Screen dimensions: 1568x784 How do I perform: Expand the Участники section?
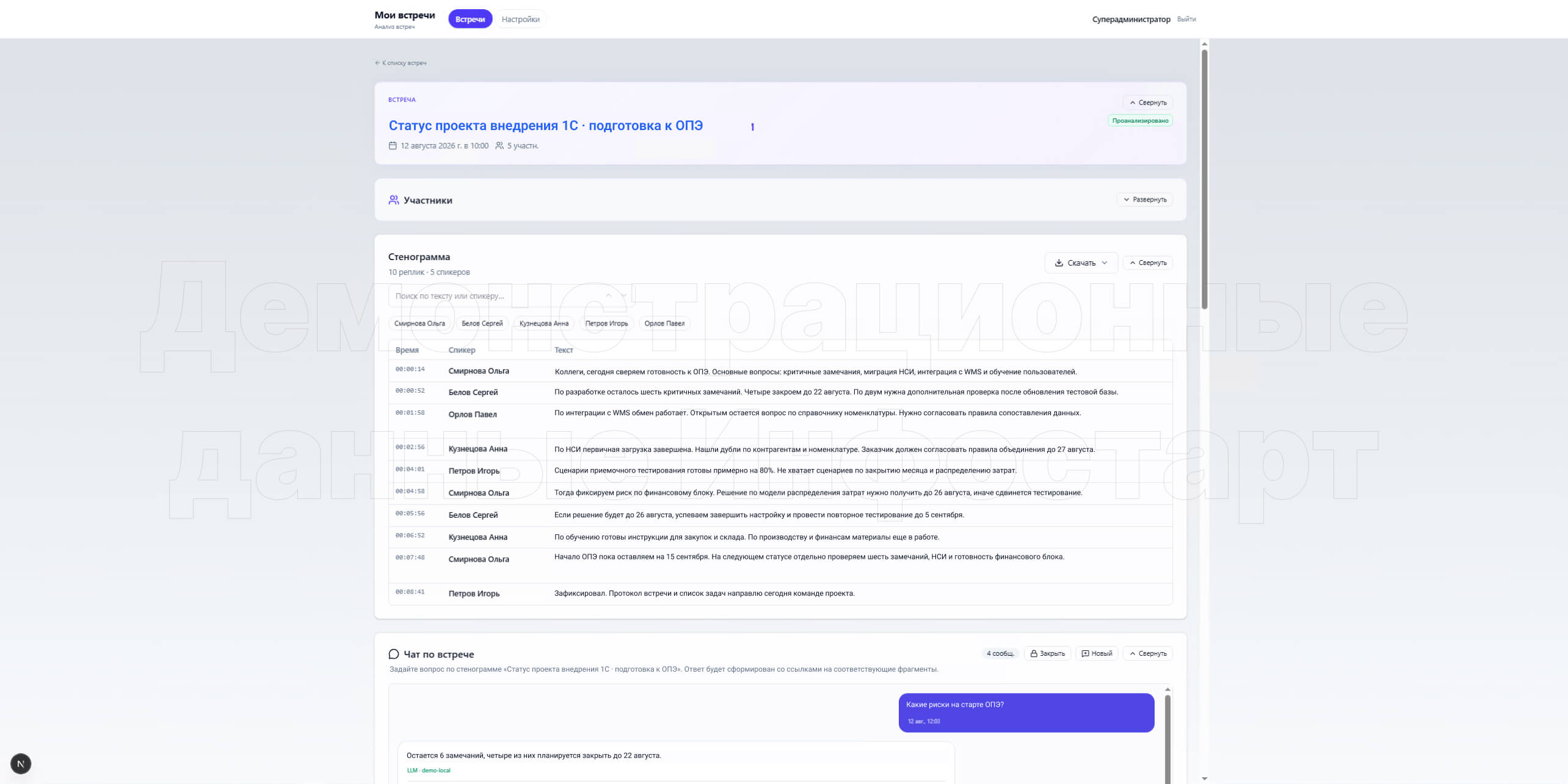coord(1145,200)
